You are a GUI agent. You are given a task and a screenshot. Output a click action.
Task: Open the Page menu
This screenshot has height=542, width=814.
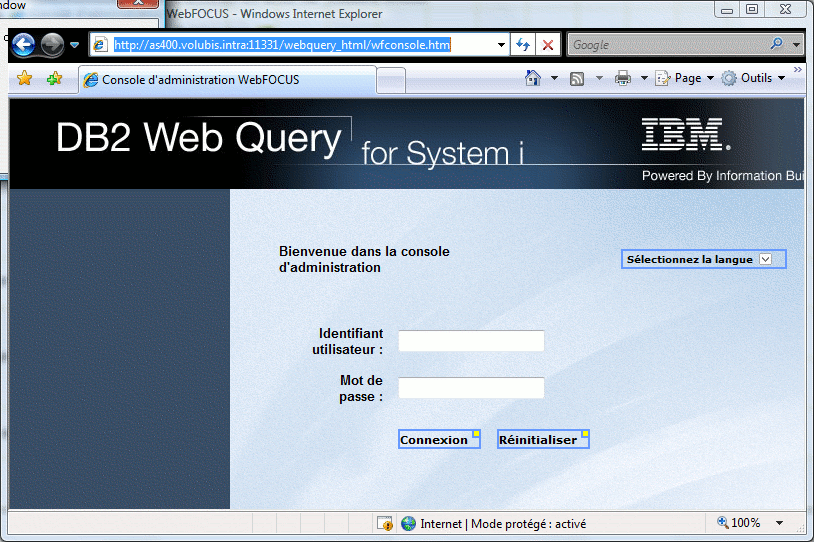[685, 78]
